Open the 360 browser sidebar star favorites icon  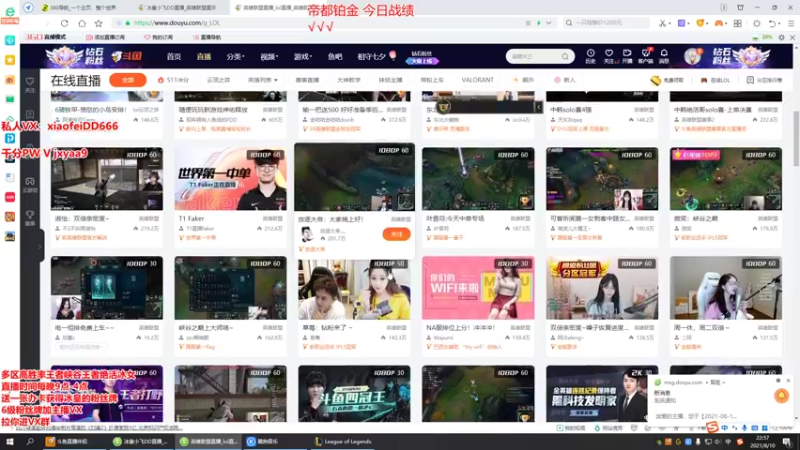coord(10,60)
